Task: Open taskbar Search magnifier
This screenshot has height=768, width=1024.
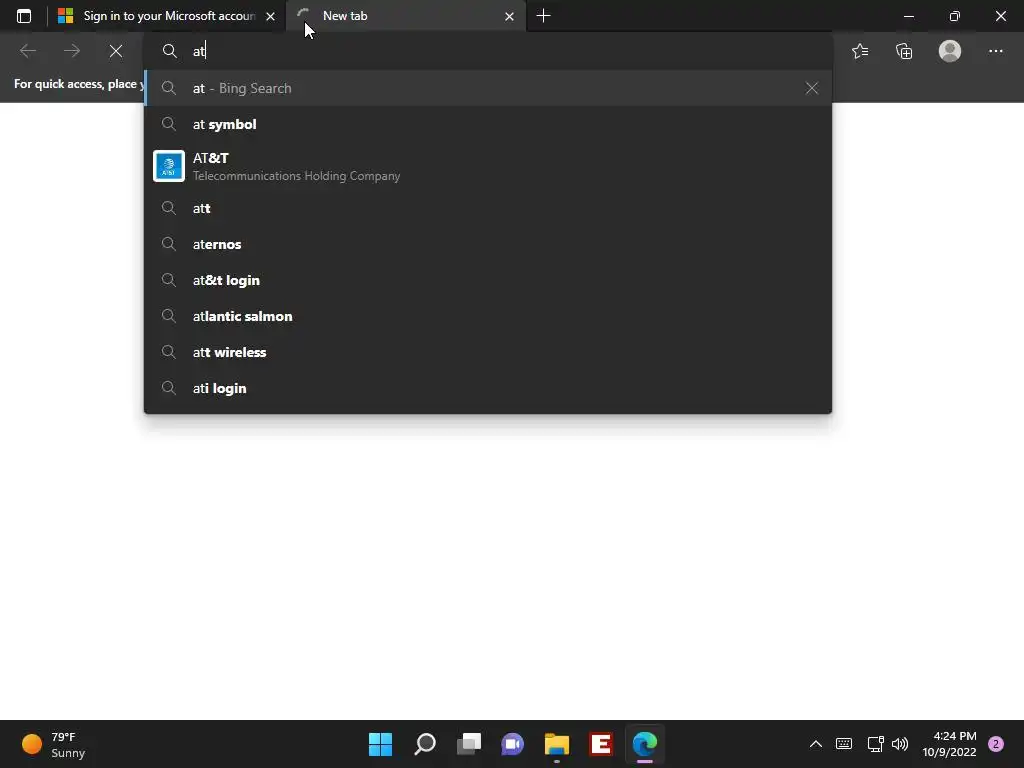Action: [424, 744]
